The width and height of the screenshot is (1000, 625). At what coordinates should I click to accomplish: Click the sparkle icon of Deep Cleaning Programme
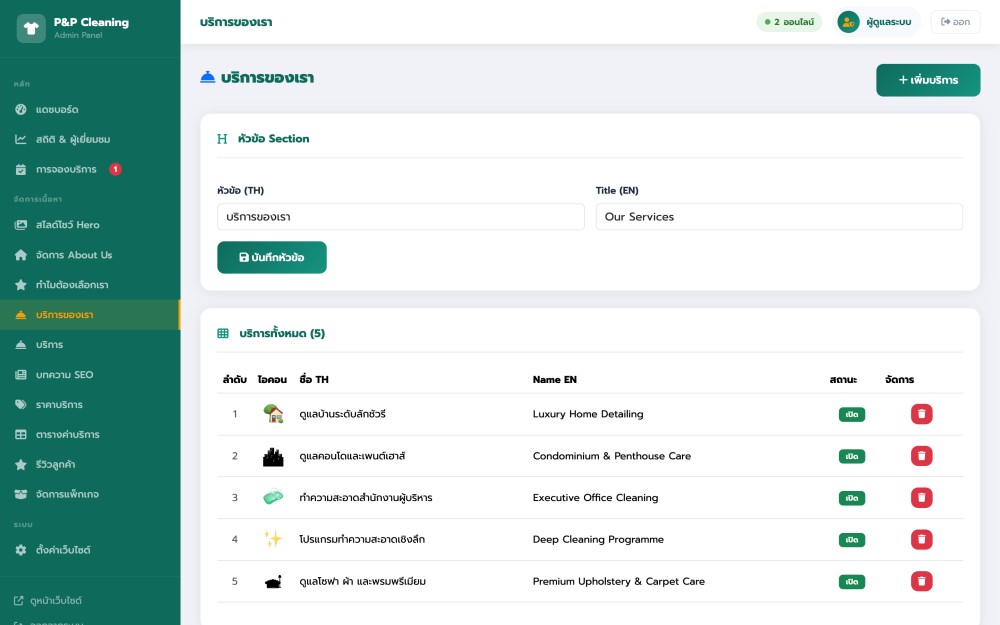coord(273,539)
